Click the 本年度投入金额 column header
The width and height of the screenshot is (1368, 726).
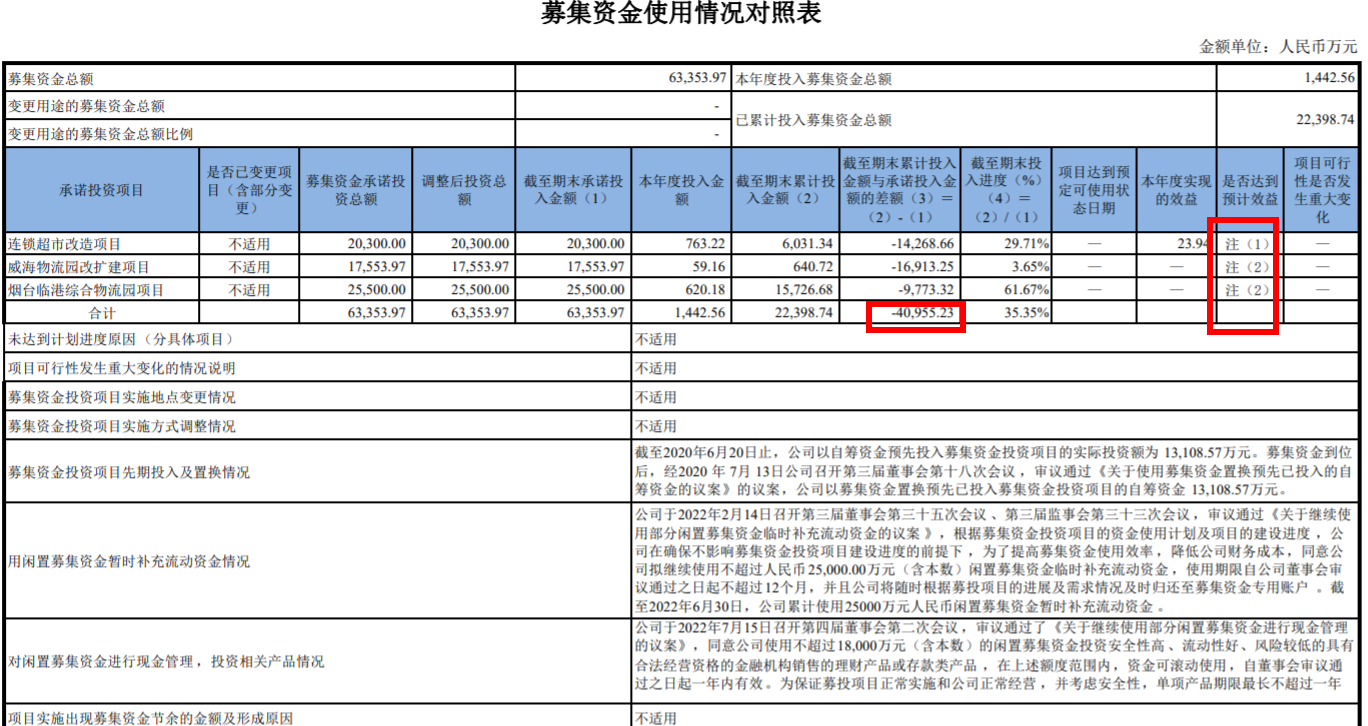point(682,190)
